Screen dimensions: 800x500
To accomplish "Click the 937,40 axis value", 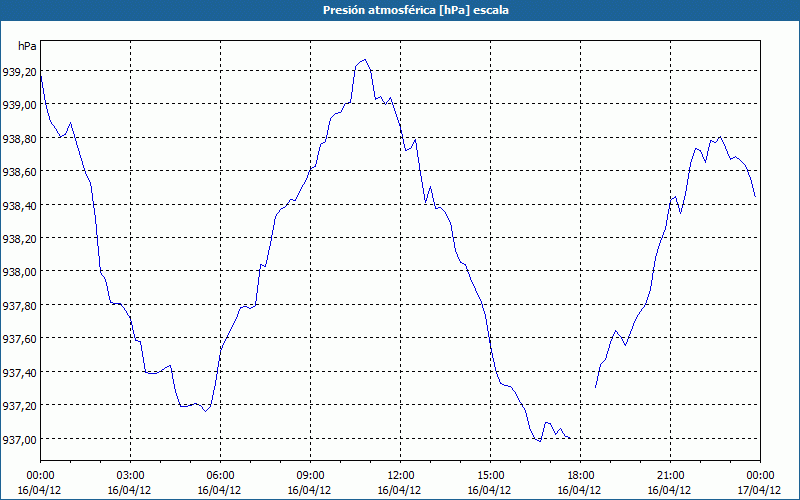I will 19,372.
